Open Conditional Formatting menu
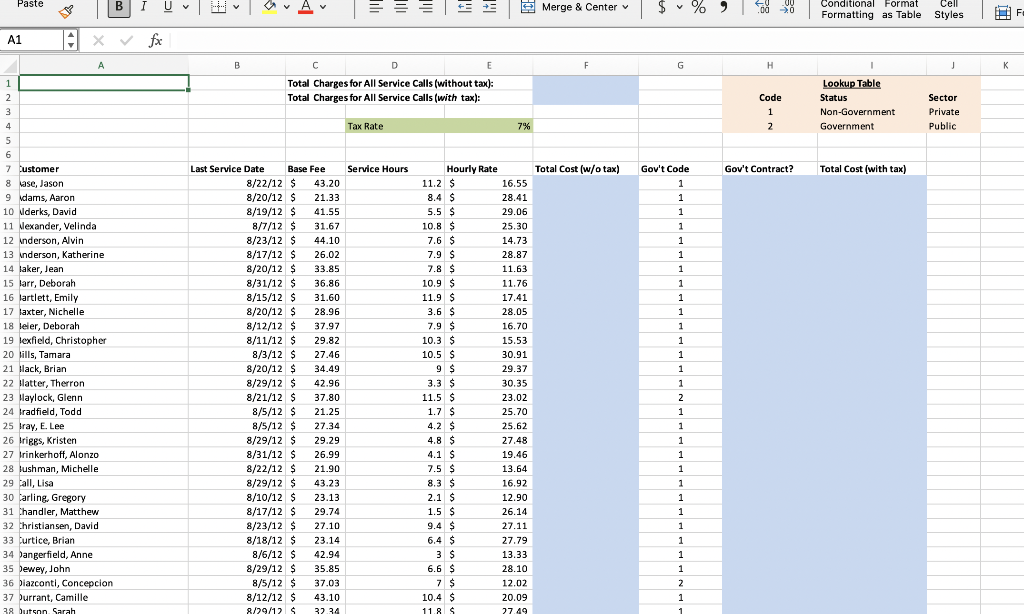Viewport: 1024px width, 614px height. (847, 9)
